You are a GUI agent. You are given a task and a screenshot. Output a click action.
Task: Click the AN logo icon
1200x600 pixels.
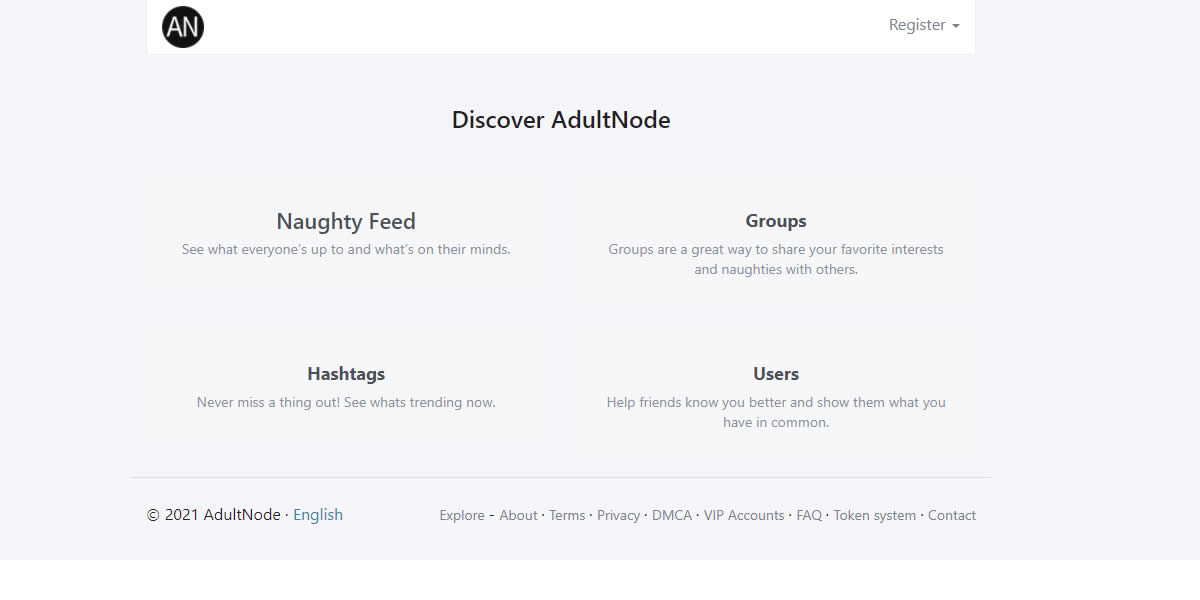click(x=183, y=26)
